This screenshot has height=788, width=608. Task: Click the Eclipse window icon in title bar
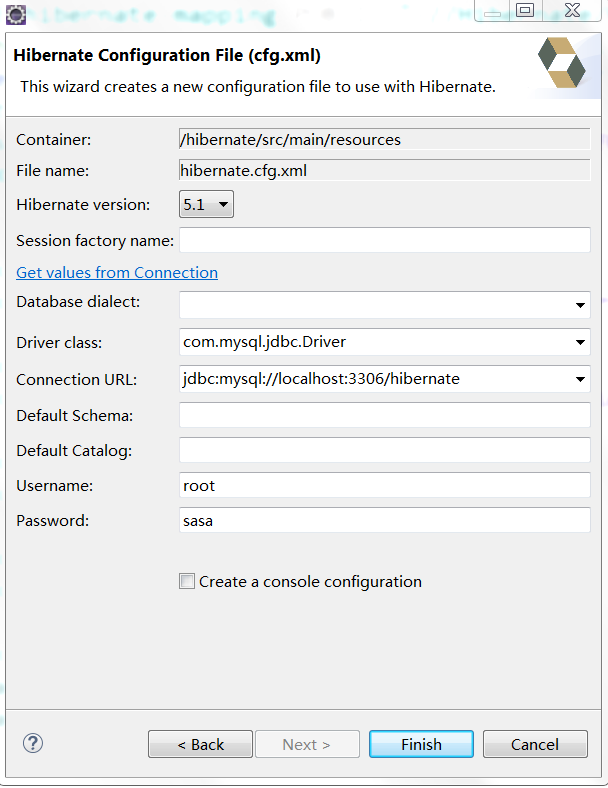(16, 15)
